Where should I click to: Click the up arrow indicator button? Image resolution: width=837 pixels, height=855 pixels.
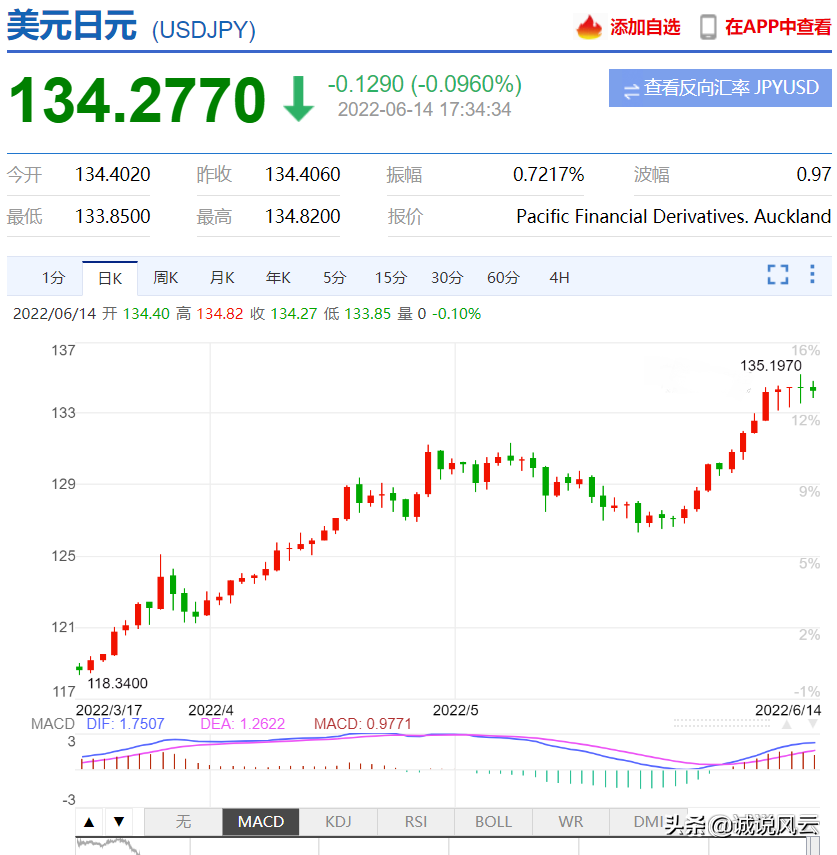[x=89, y=822]
